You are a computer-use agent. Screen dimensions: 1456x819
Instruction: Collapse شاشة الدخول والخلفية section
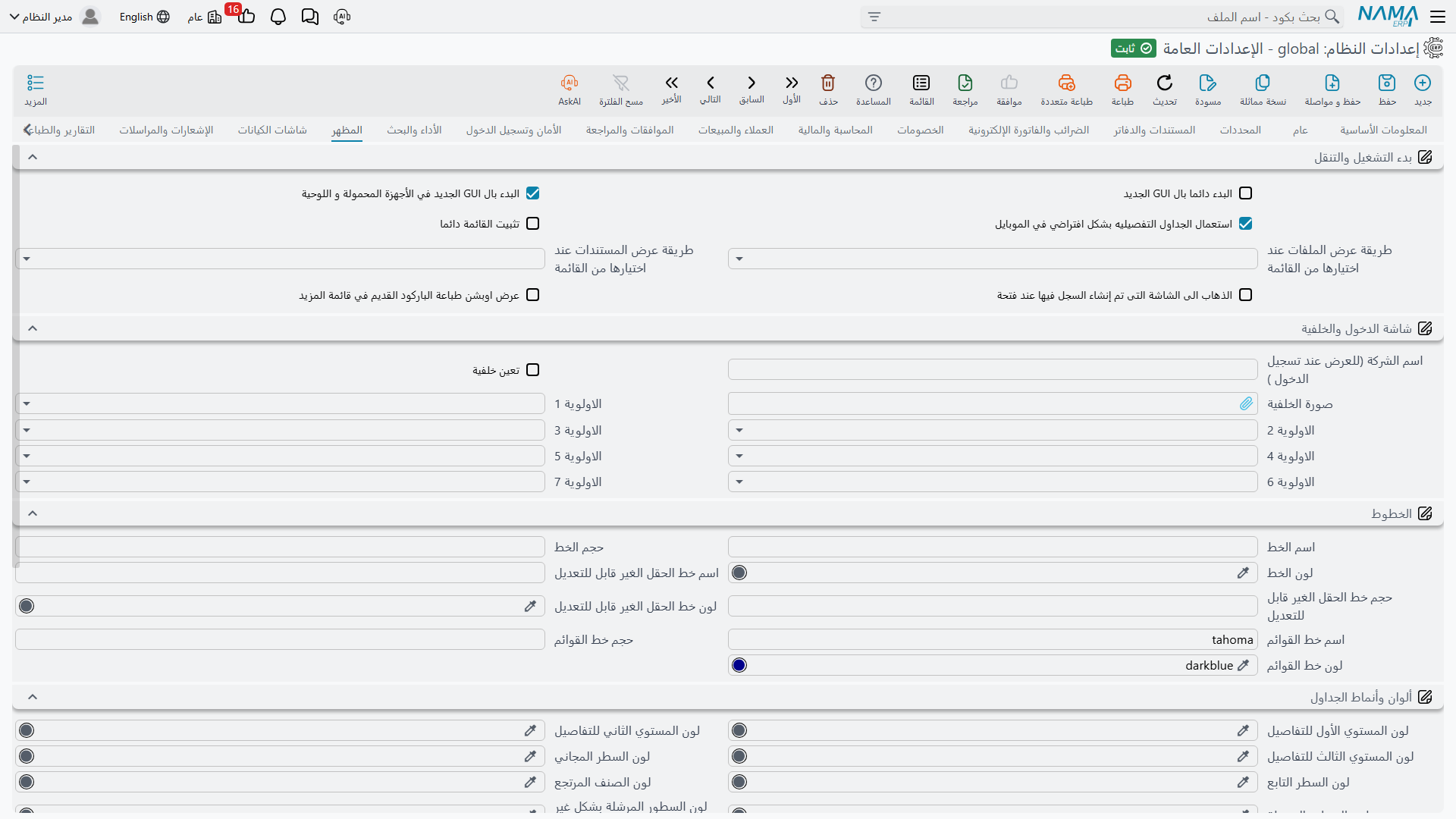click(33, 328)
